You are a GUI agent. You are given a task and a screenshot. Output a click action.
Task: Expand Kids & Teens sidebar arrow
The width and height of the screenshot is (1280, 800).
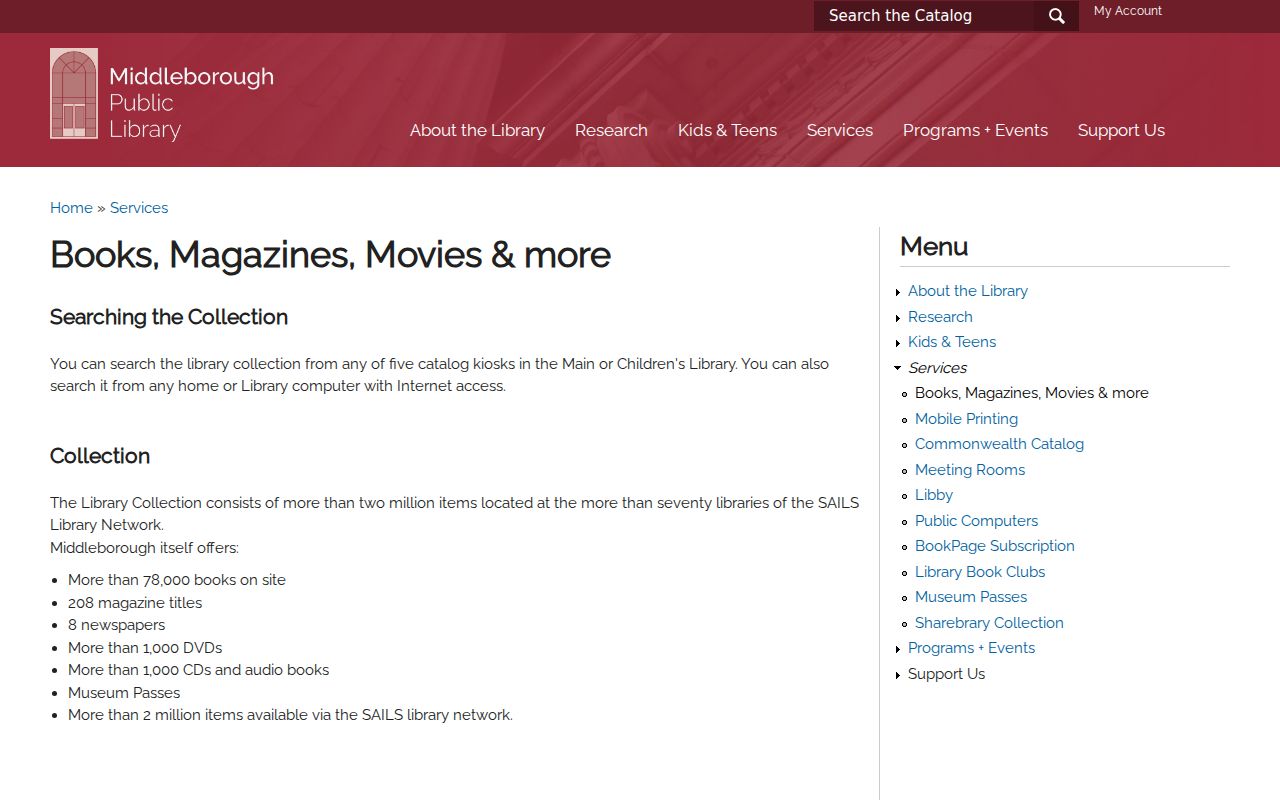coord(898,343)
